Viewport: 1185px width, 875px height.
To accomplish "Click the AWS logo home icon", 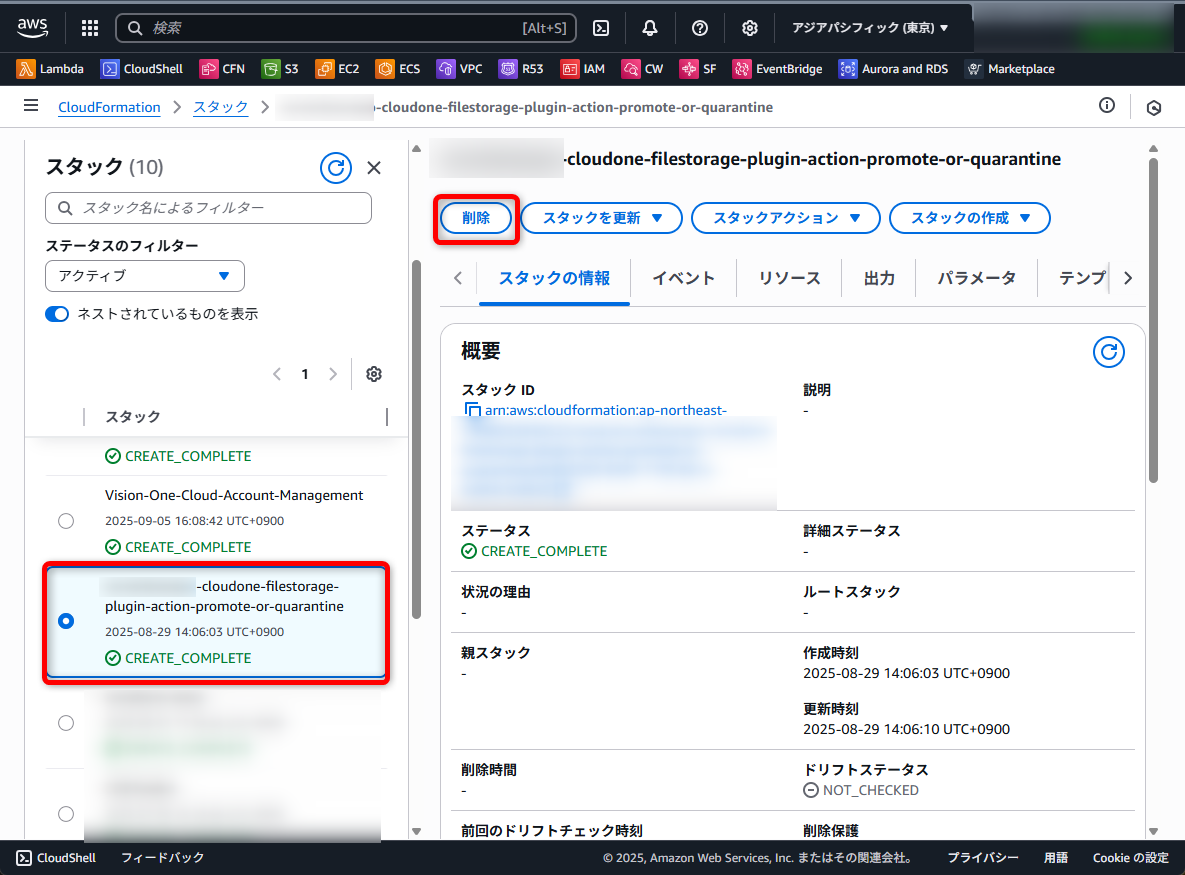I will (x=32, y=27).
